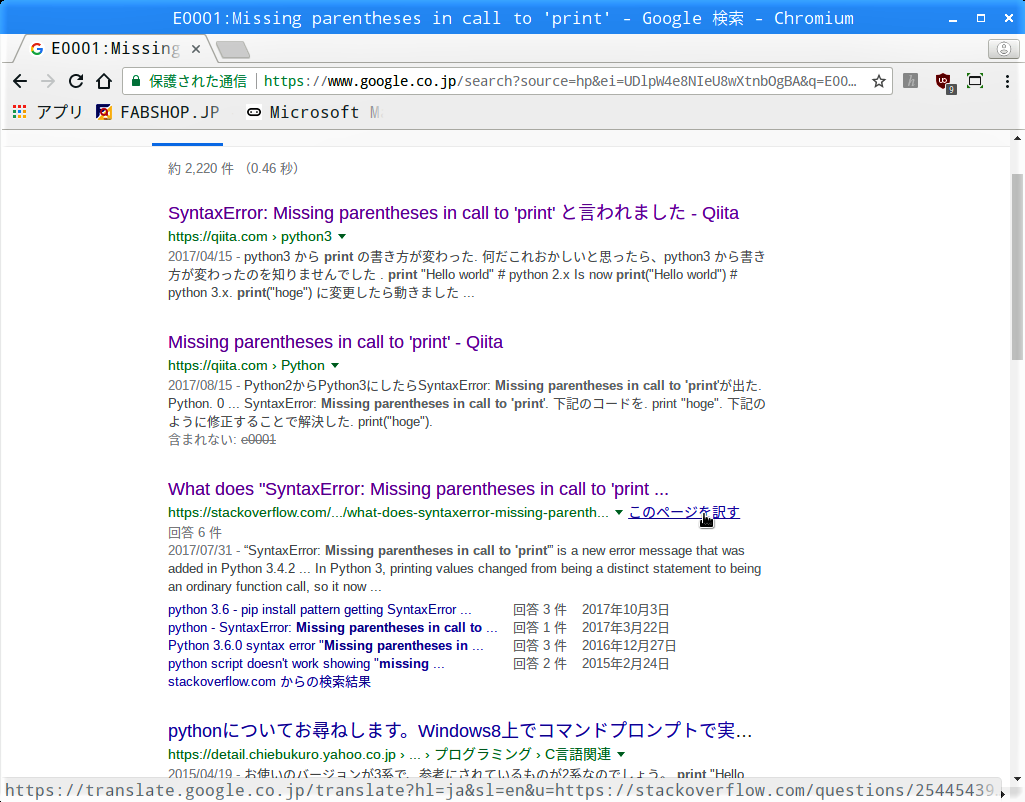Expand the dropdown next to qiita.com › python3
The height and width of the screenshot is (802, 1025).
coord(342,237)
